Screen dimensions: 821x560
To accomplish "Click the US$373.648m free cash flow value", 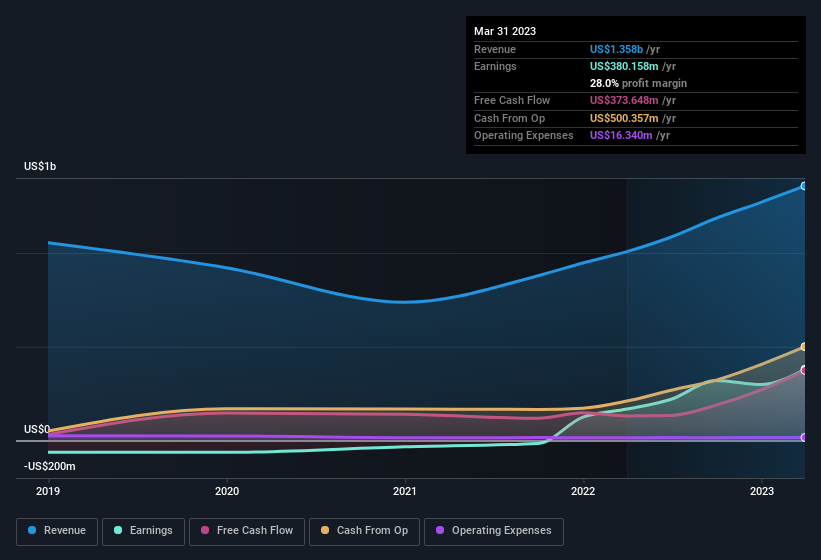I will pos(624,100).
